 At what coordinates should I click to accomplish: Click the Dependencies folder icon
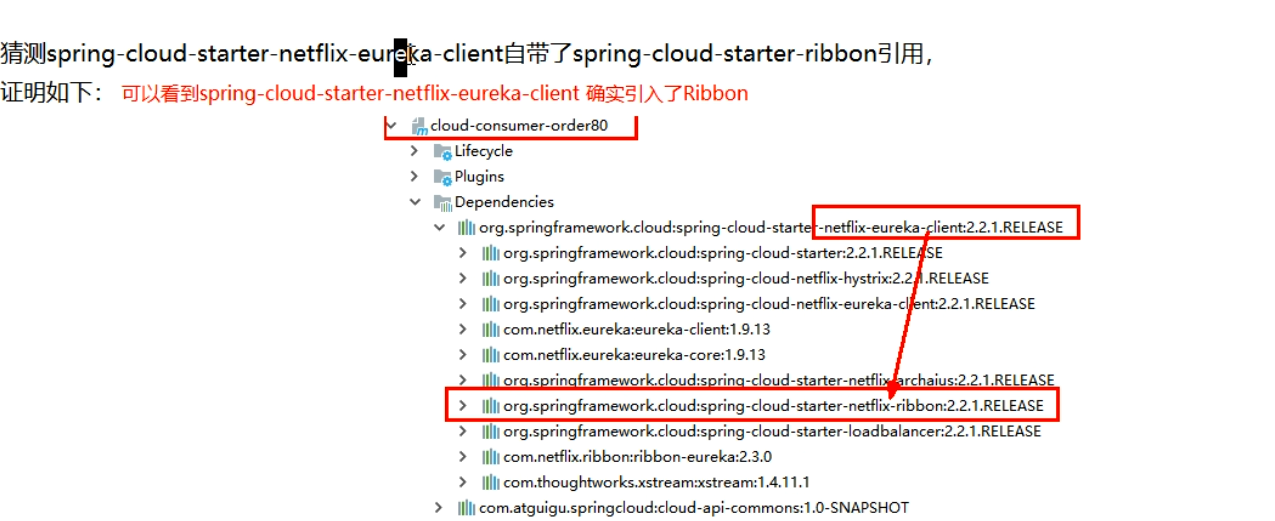point(442,202)
